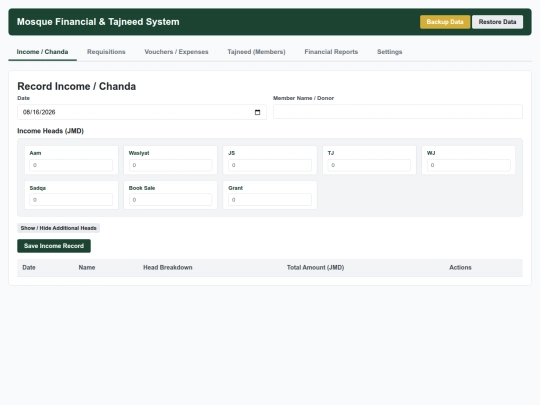Viewport: 540px width, 405px height.
Task: Click the Restore Data button
Action: coord(497,22)
